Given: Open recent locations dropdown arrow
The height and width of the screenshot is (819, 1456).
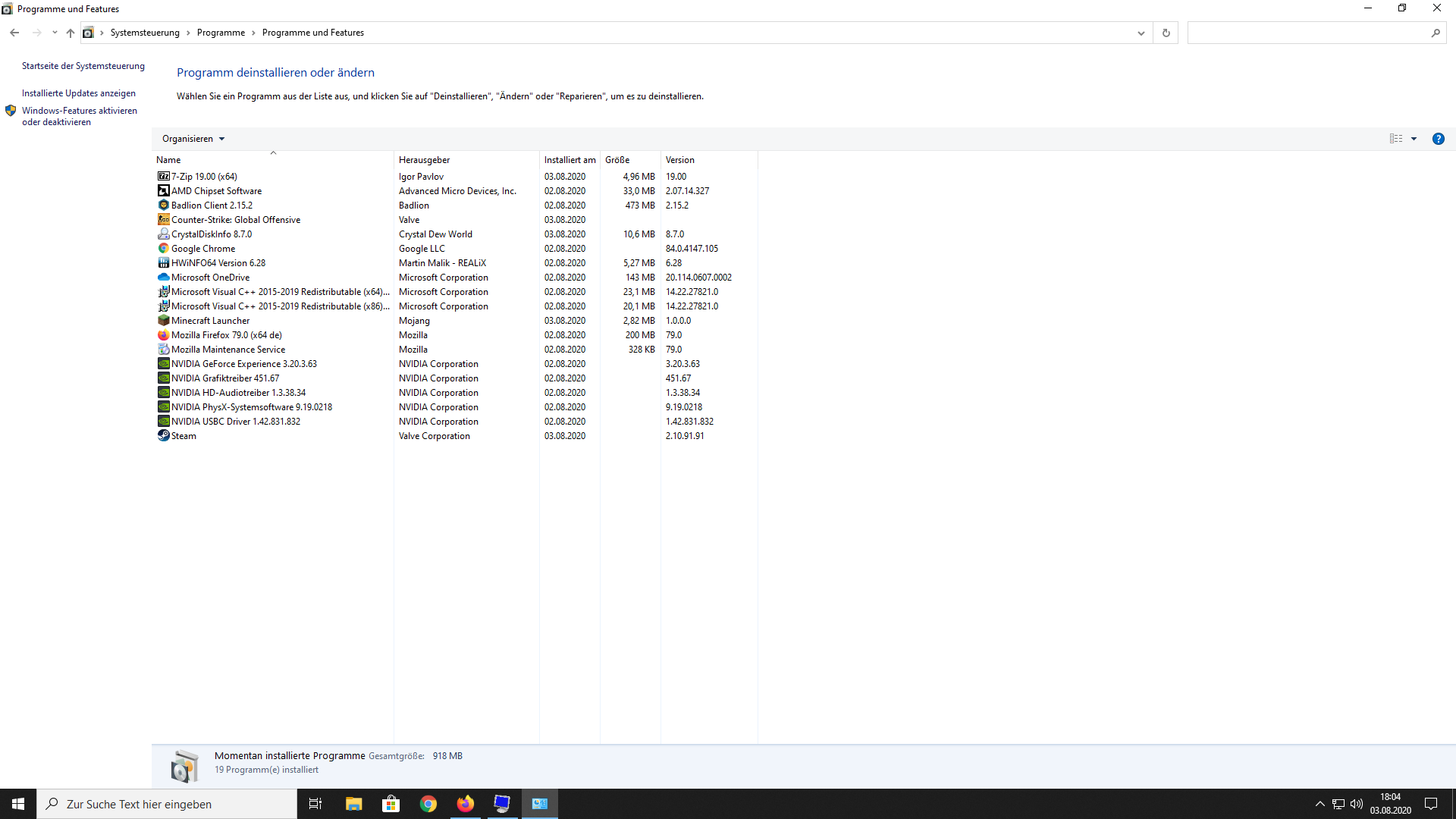Looking at the screenshot, I should pos(55,33).
